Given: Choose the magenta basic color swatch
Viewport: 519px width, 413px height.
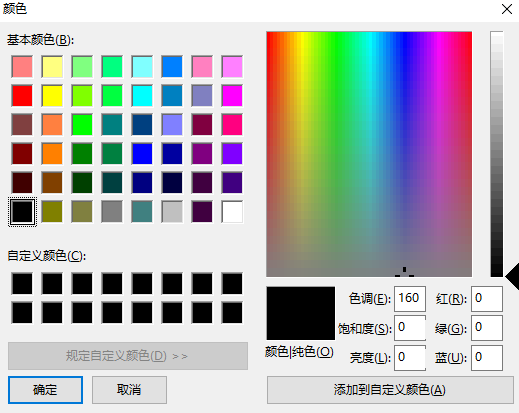Looking at the screenshot, I should 232,96.
